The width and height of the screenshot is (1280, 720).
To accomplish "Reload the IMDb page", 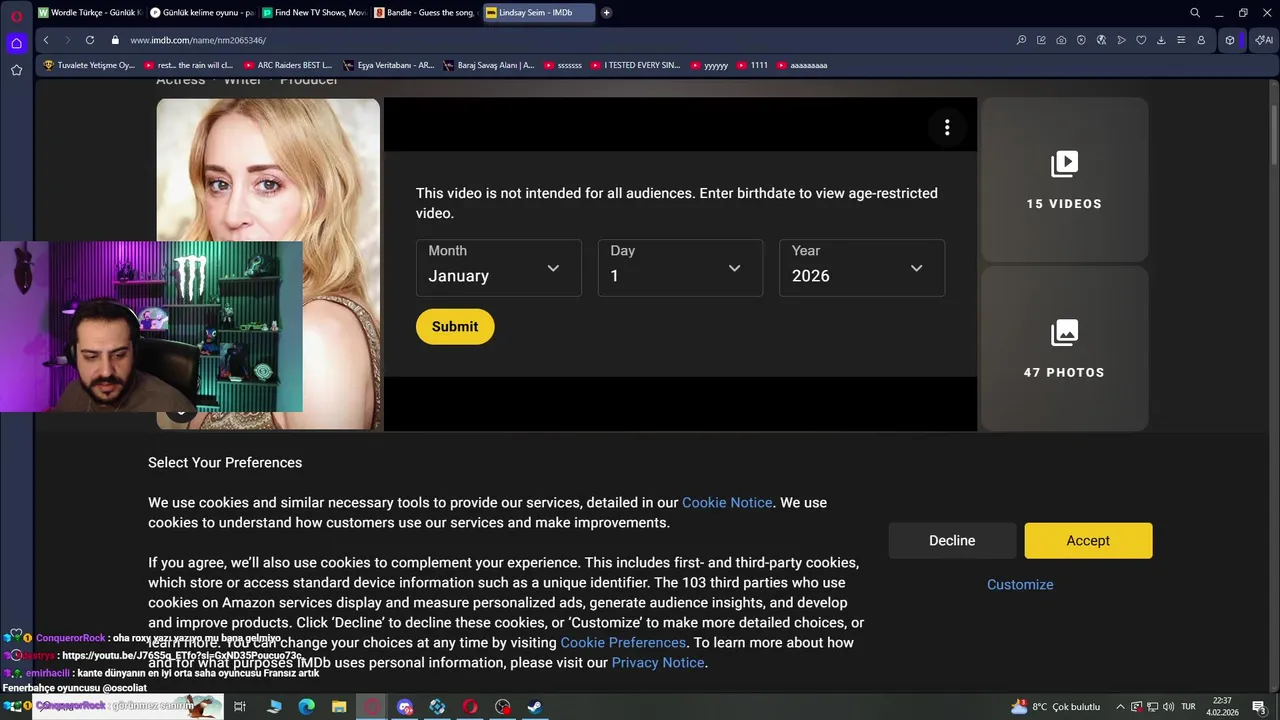I will (x=90, y=40).
